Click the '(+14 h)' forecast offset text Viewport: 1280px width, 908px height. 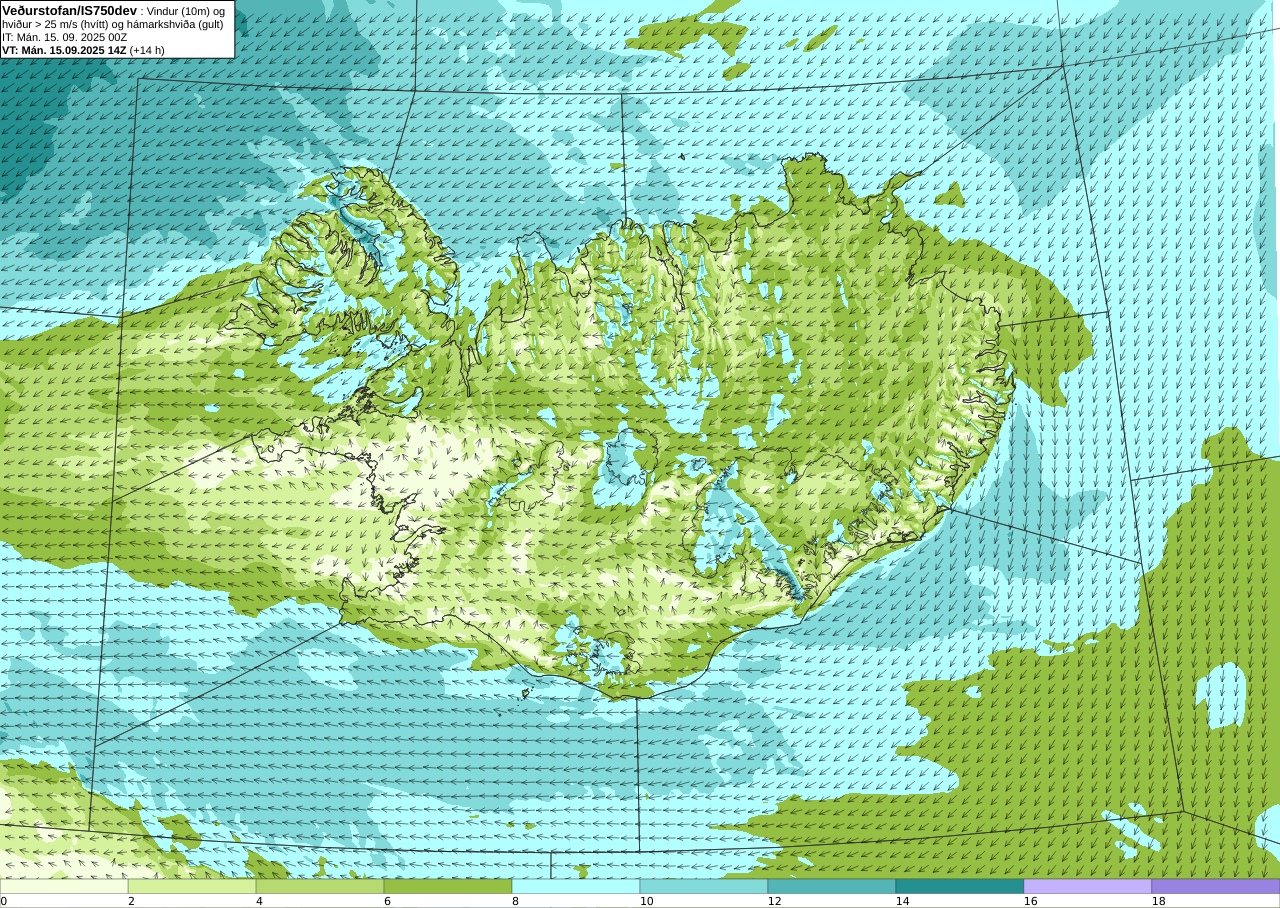click(147, 50)
